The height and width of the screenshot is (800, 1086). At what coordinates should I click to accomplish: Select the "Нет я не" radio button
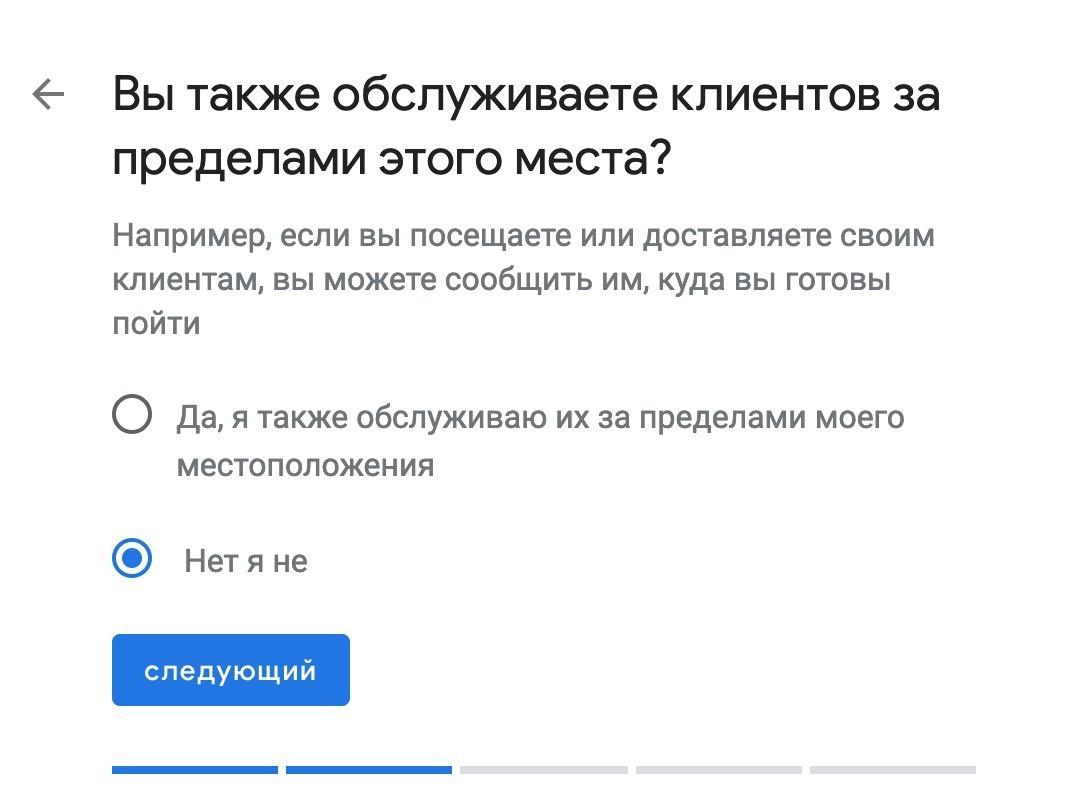click(x=132, y=559)
